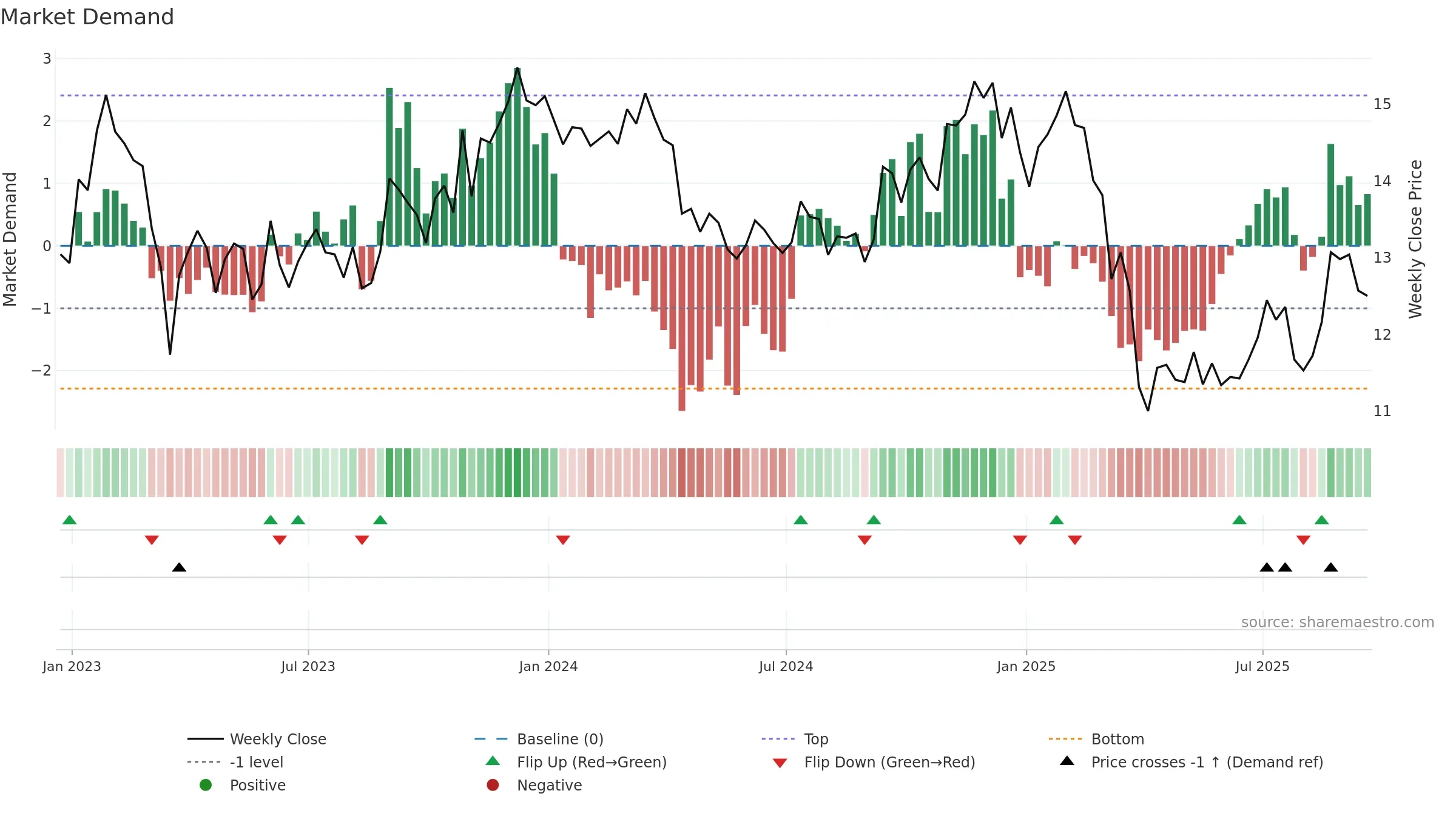1456x819 pixels.
Task: Click the first red flip-down marker after Jan 2023
Action: (152, 540)
